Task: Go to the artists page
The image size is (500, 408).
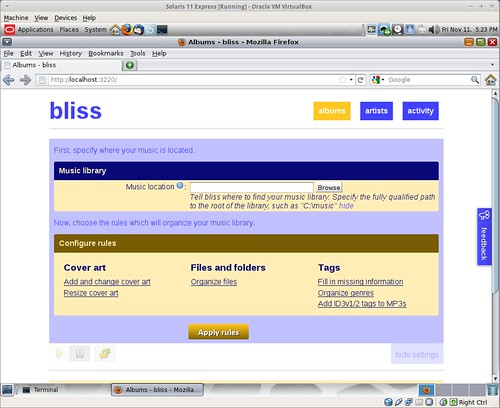Action: click(x=376, y=111)
